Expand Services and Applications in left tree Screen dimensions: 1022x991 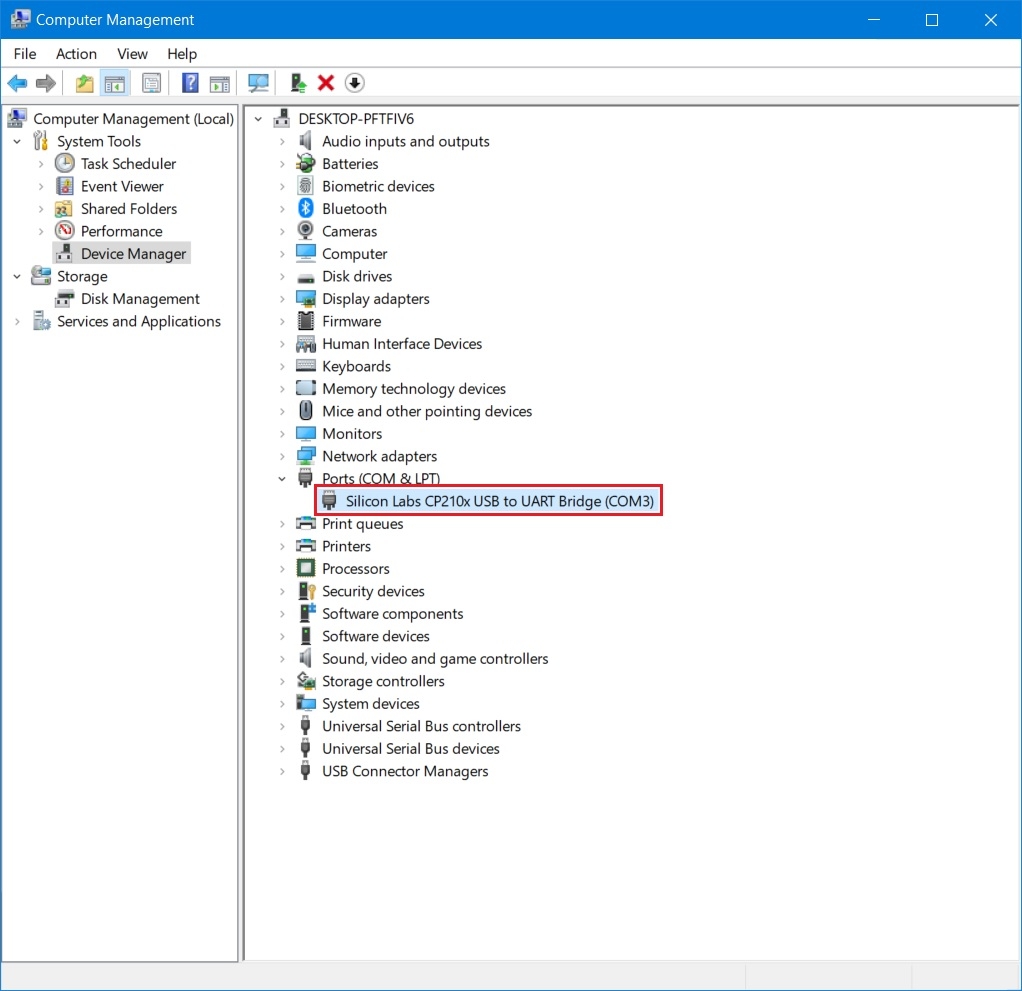point(17,322)
